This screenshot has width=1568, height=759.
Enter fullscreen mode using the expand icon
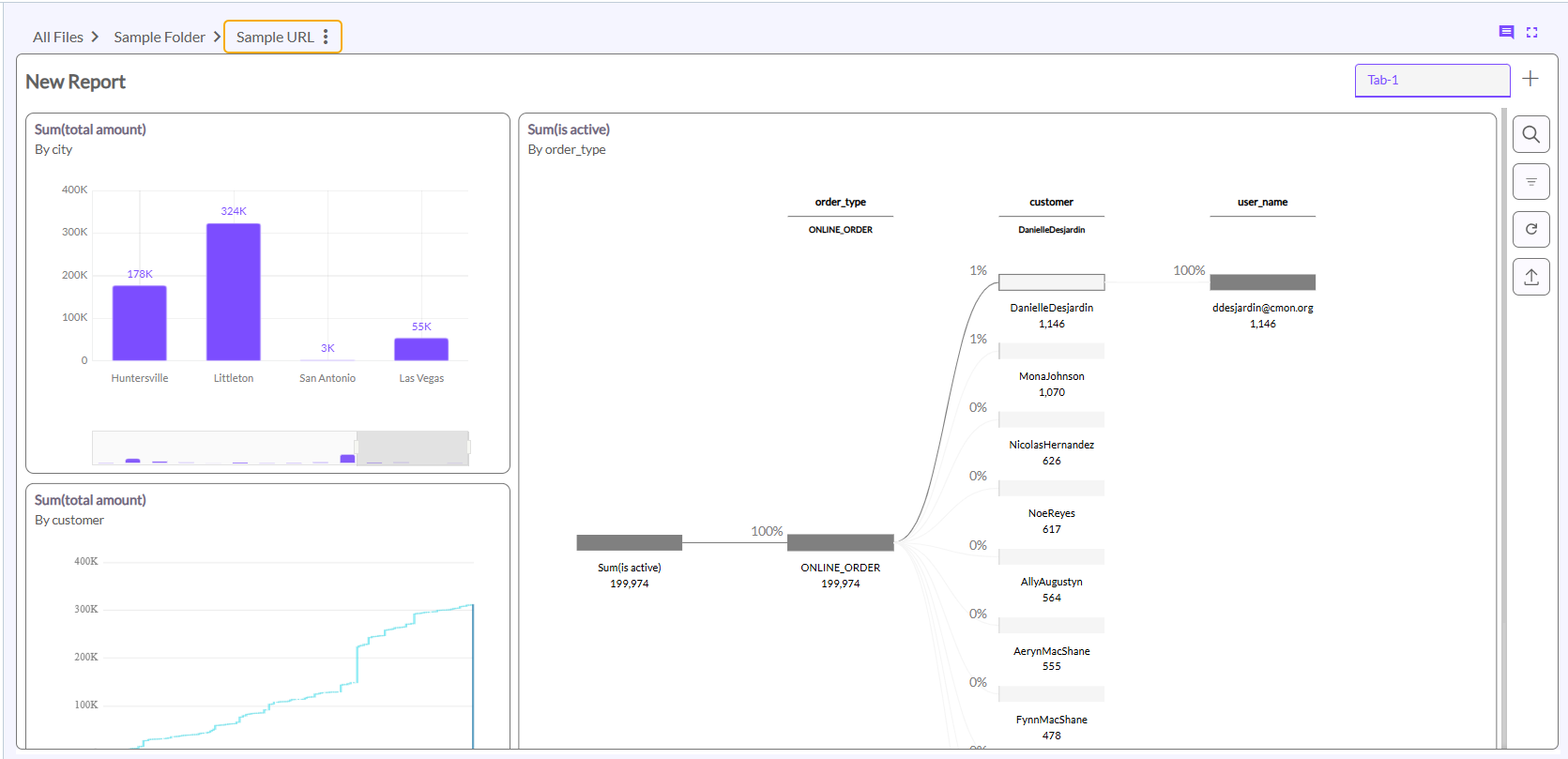point(1532,32)
